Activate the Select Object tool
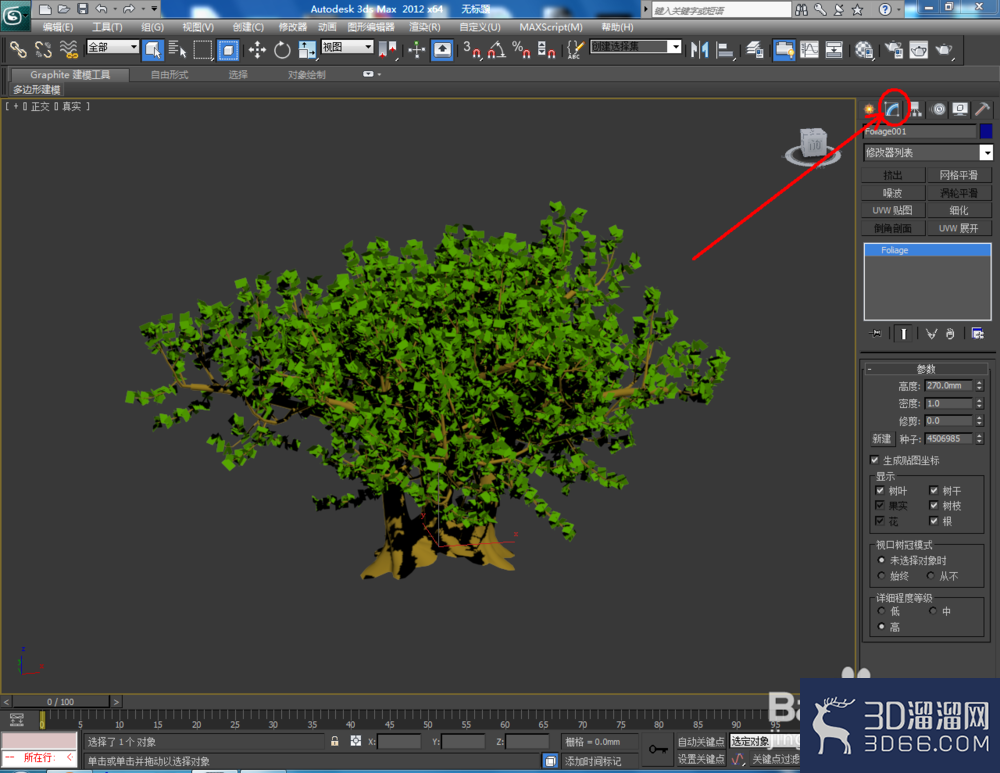Viewport: 1000px width, 773px height. [153, 49]
